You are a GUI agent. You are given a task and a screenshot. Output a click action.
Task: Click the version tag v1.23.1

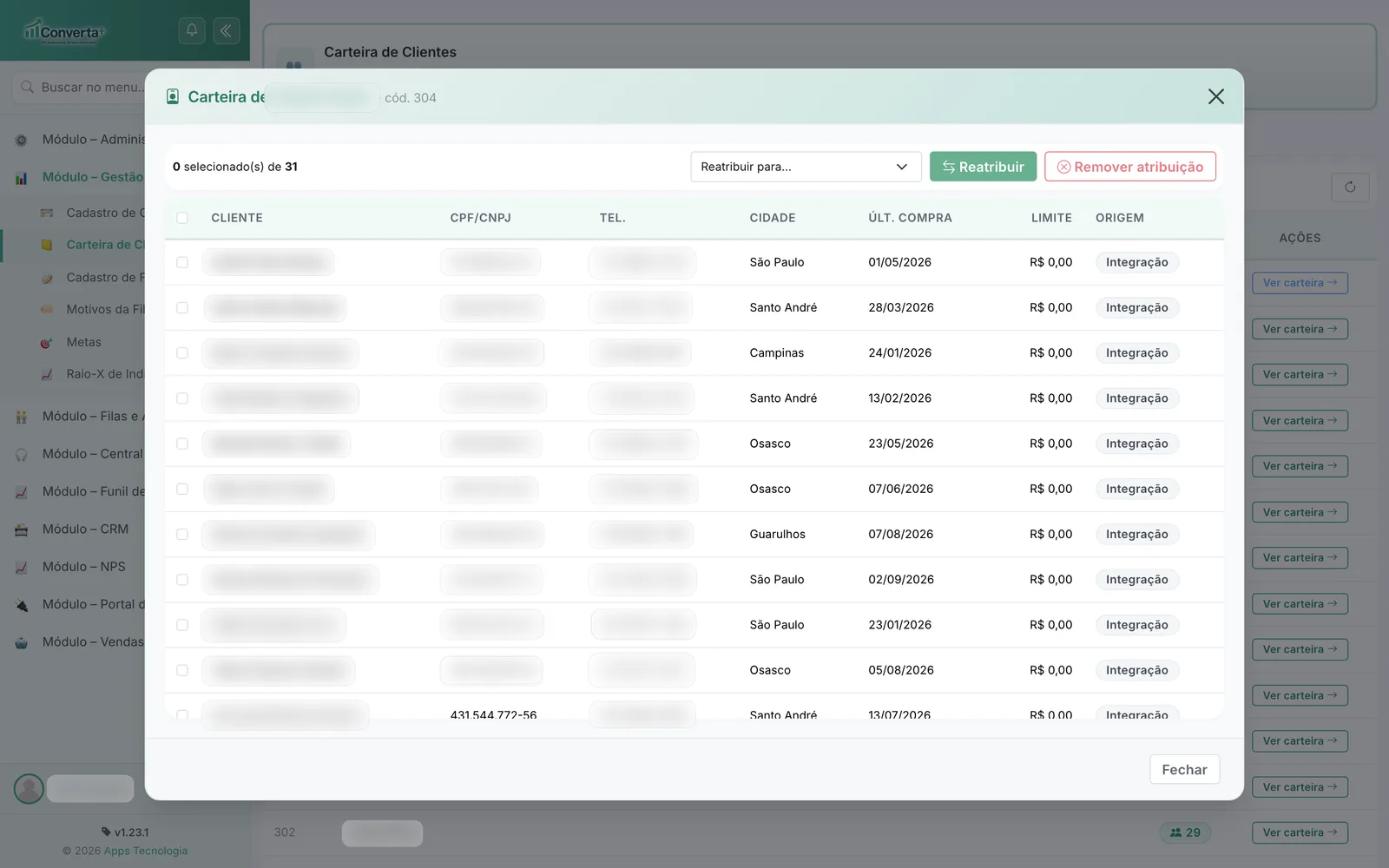pyautogui.click(x=125, y=832)
